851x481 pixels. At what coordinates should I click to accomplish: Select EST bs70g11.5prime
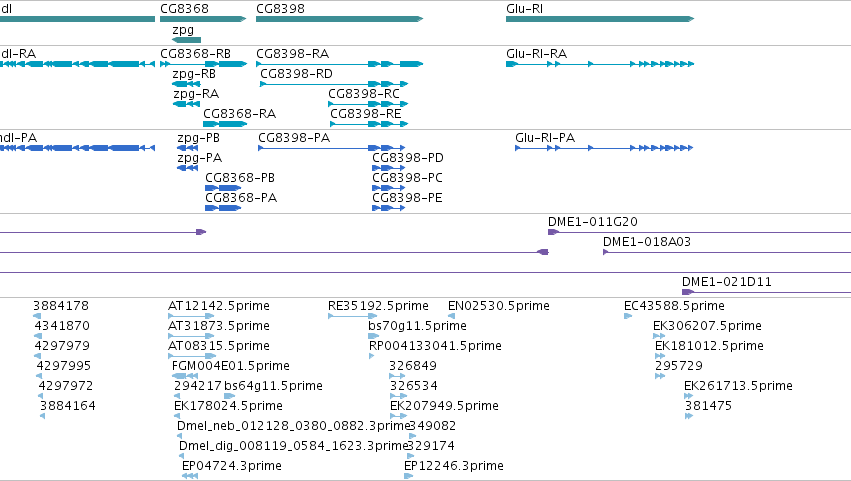[x=417, y=326]
